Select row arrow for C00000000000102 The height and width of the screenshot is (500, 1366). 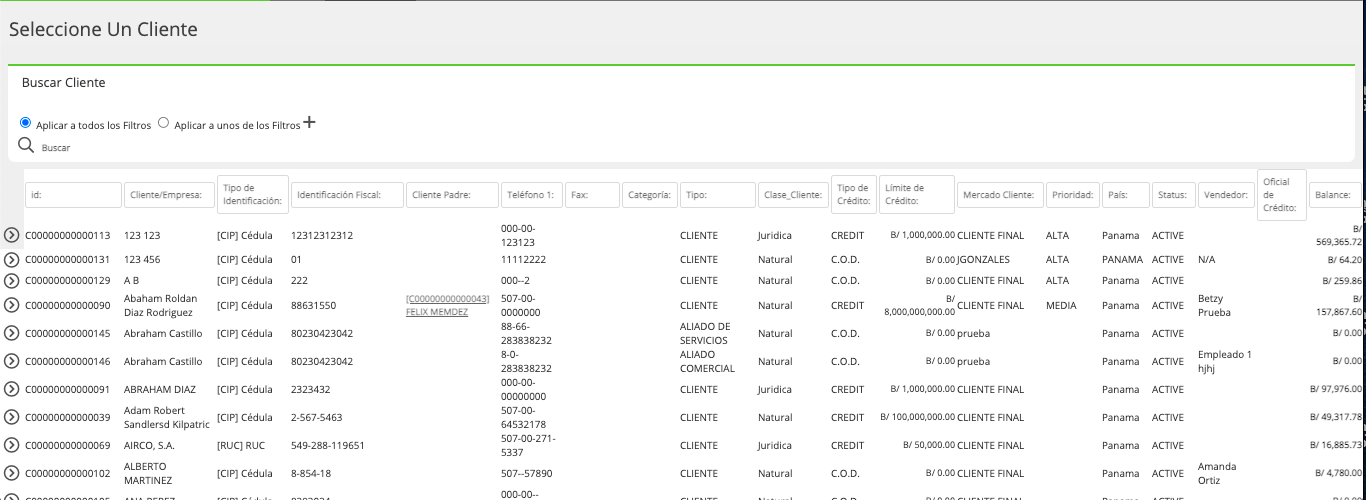coord(11,473)
